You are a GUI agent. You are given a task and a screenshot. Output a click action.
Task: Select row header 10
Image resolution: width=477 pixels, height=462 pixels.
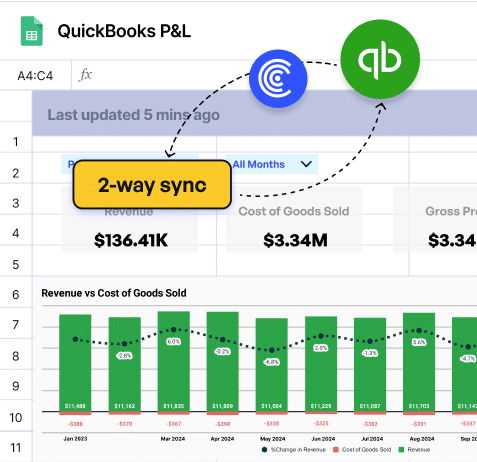(x=16, y=418)
